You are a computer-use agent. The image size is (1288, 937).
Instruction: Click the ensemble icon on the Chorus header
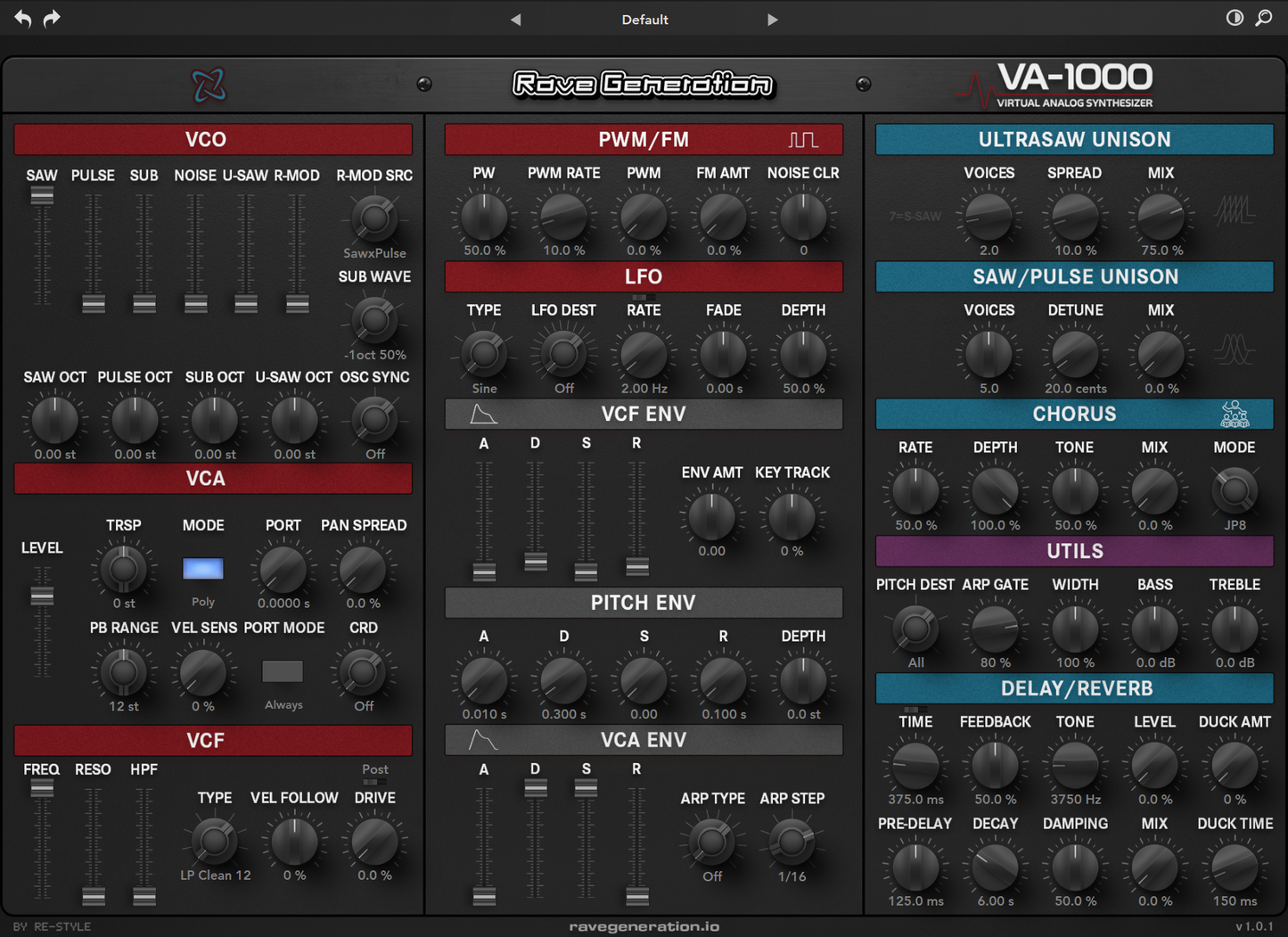pyautogui.click(x=1235, y=413)
